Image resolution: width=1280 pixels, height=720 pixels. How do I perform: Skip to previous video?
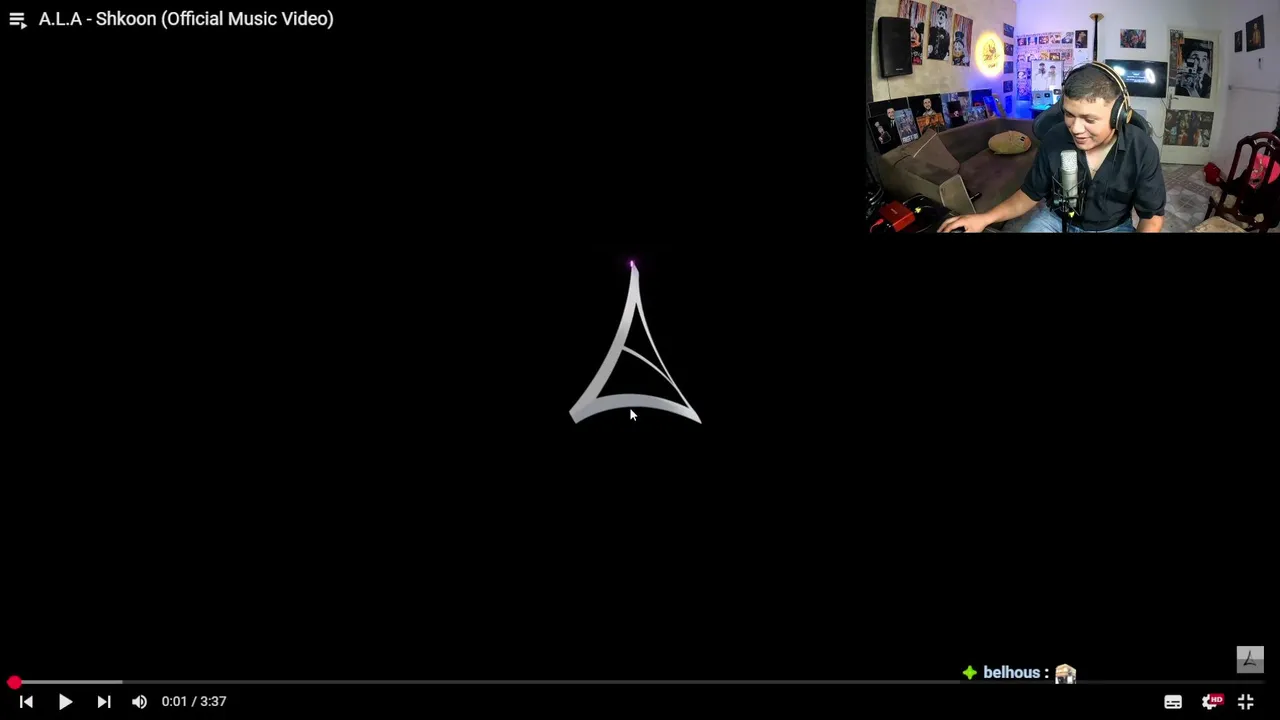26,702
